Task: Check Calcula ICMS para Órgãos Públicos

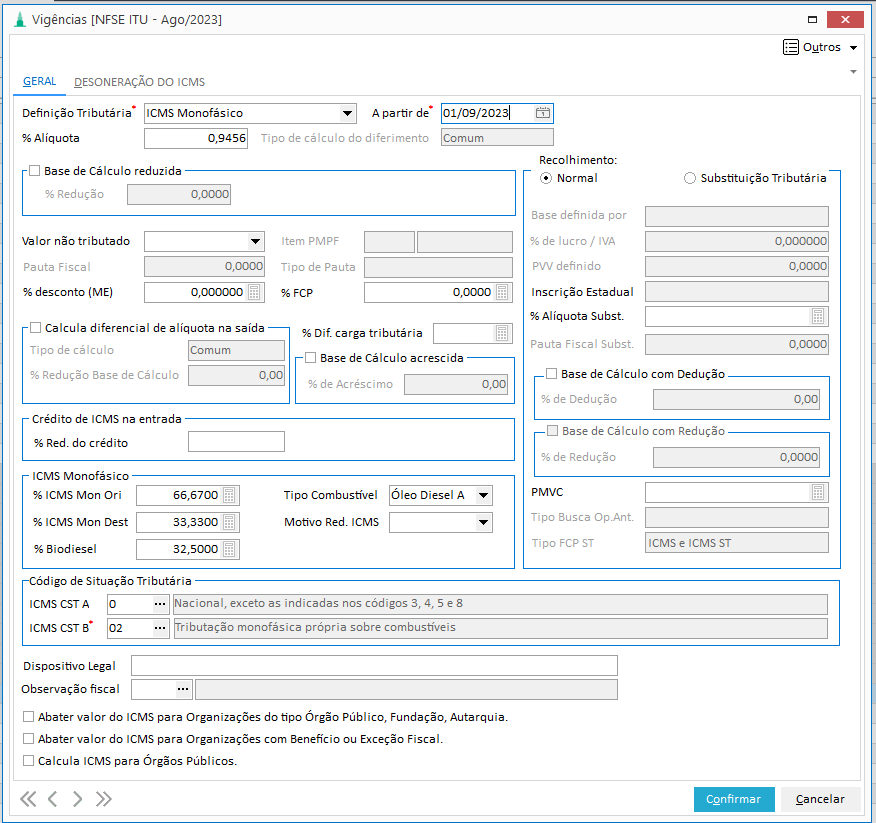Action: point(28,761)
